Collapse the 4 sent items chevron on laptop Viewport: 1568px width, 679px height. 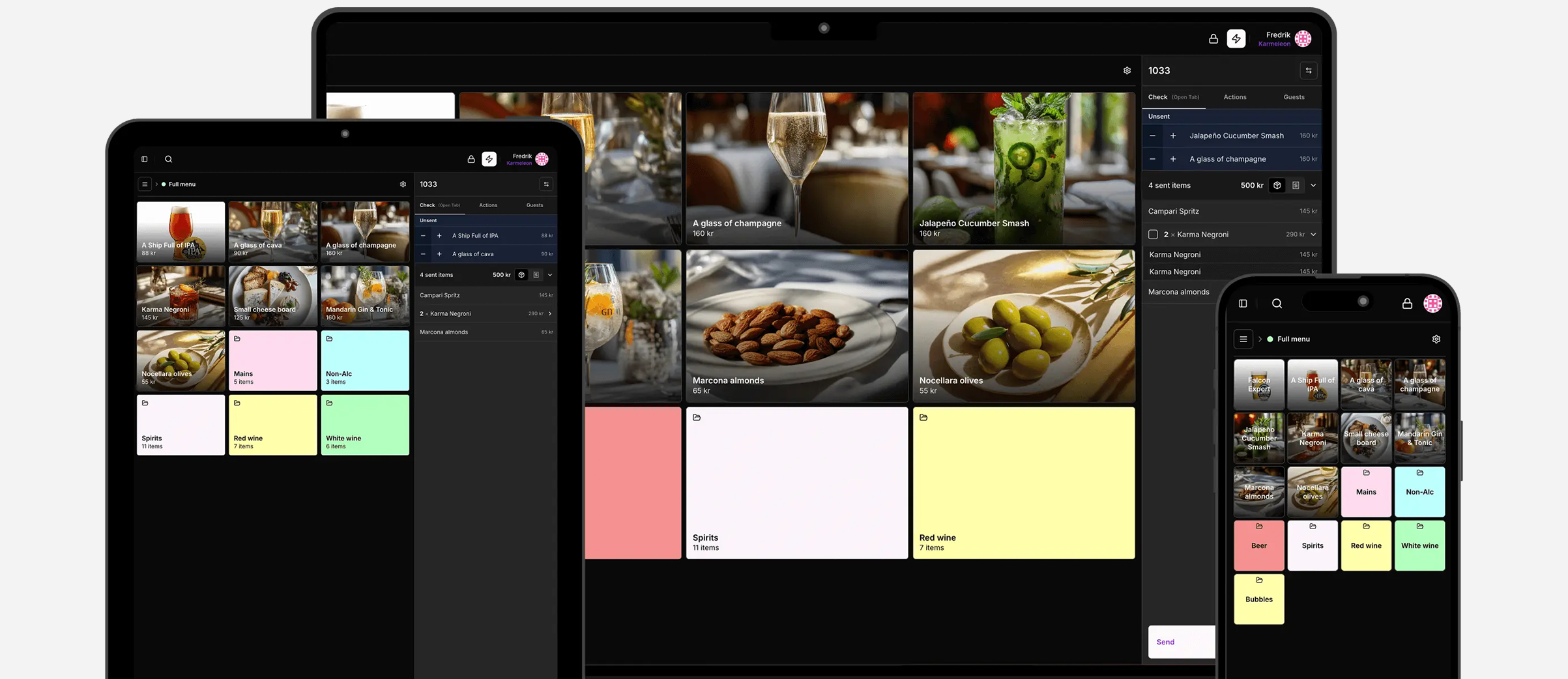(x=1313, y=186)
